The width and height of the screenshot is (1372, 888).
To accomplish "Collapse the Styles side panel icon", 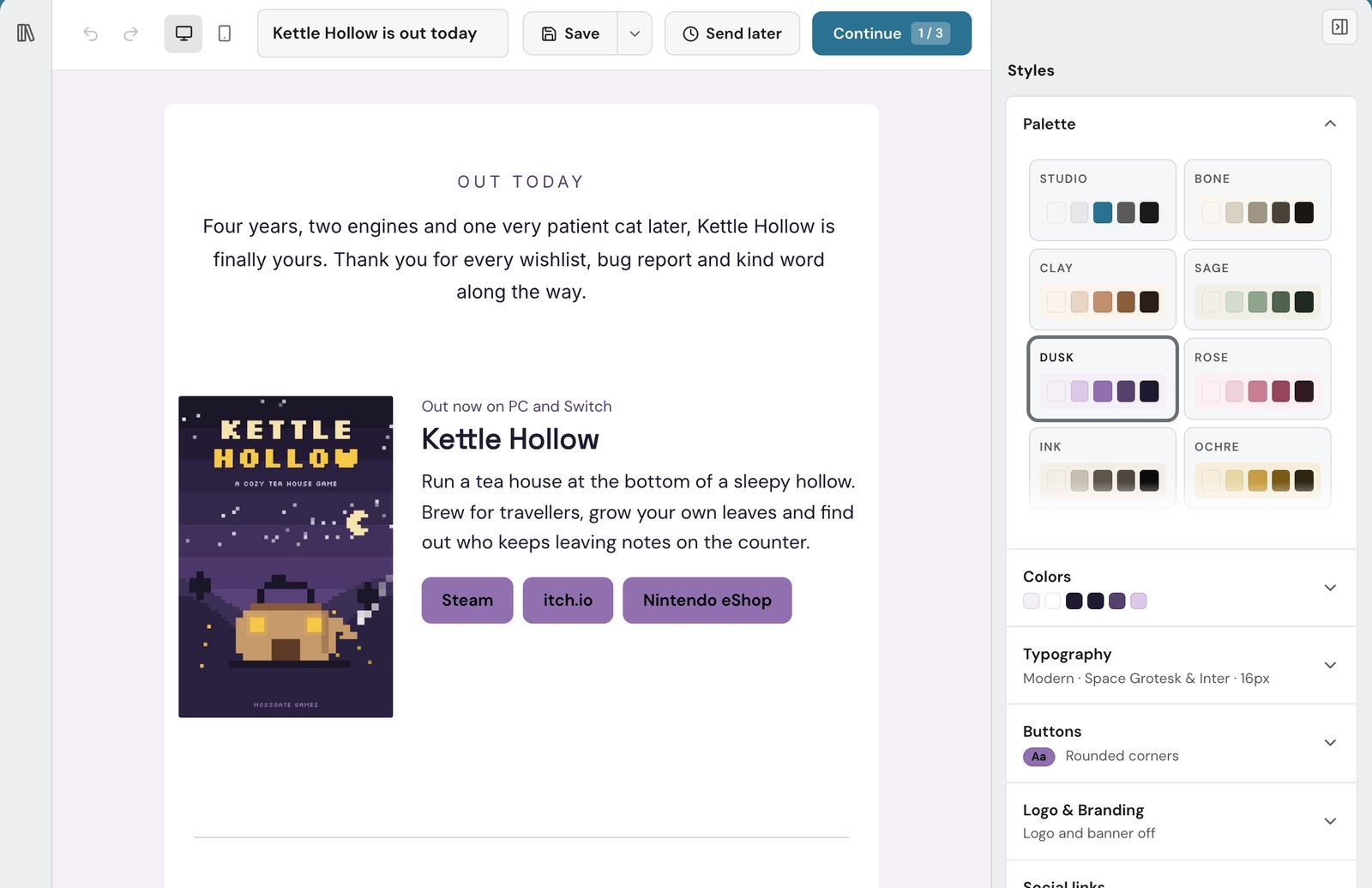I will click(1339, 27).
